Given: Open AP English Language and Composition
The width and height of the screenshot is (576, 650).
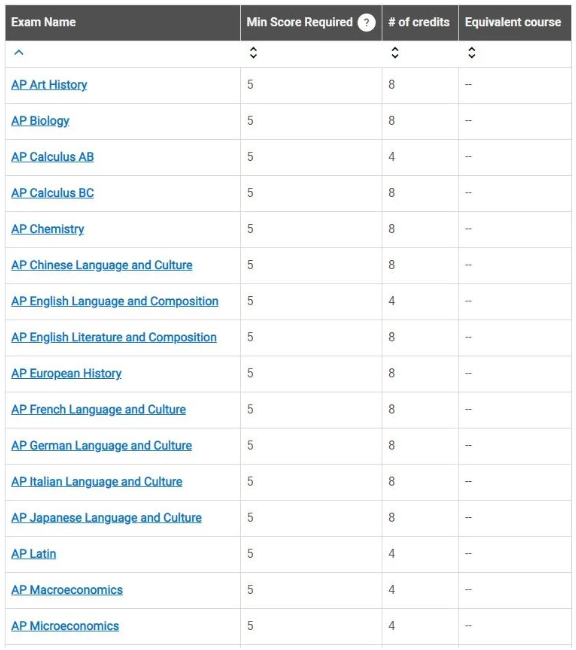Looking at the screenshot, I should point(115,301).
